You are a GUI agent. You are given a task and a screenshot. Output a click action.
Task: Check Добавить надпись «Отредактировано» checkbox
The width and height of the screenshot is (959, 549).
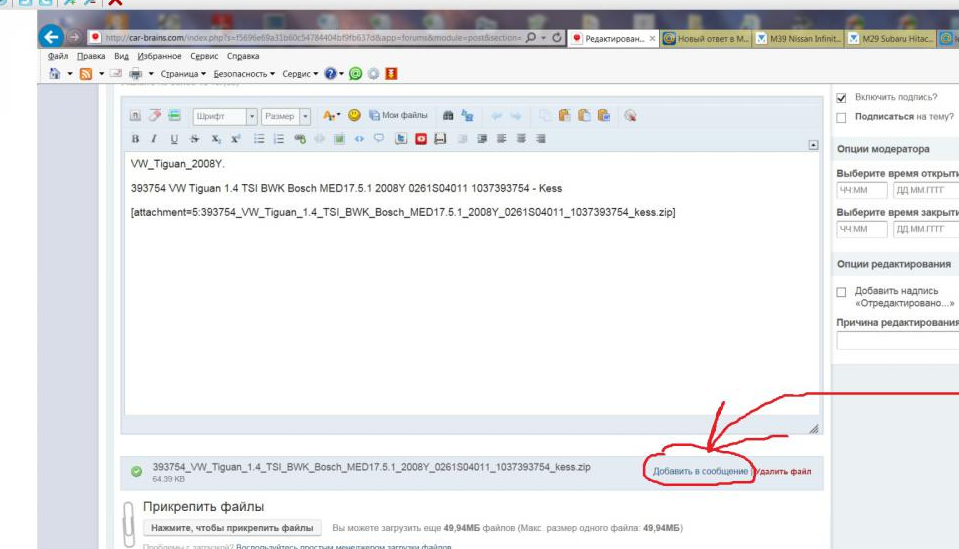842,292
